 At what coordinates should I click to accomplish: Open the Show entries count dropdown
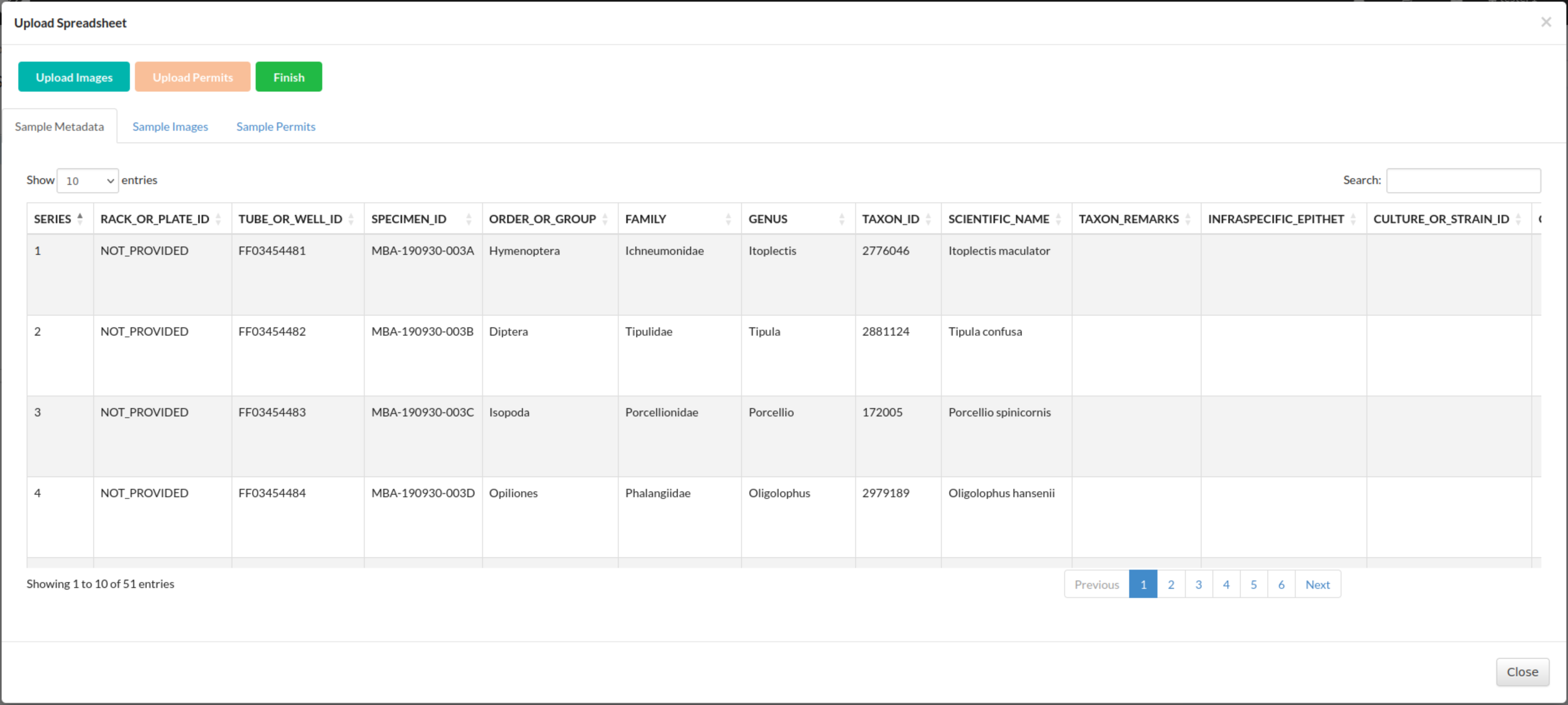pos(88,180)
